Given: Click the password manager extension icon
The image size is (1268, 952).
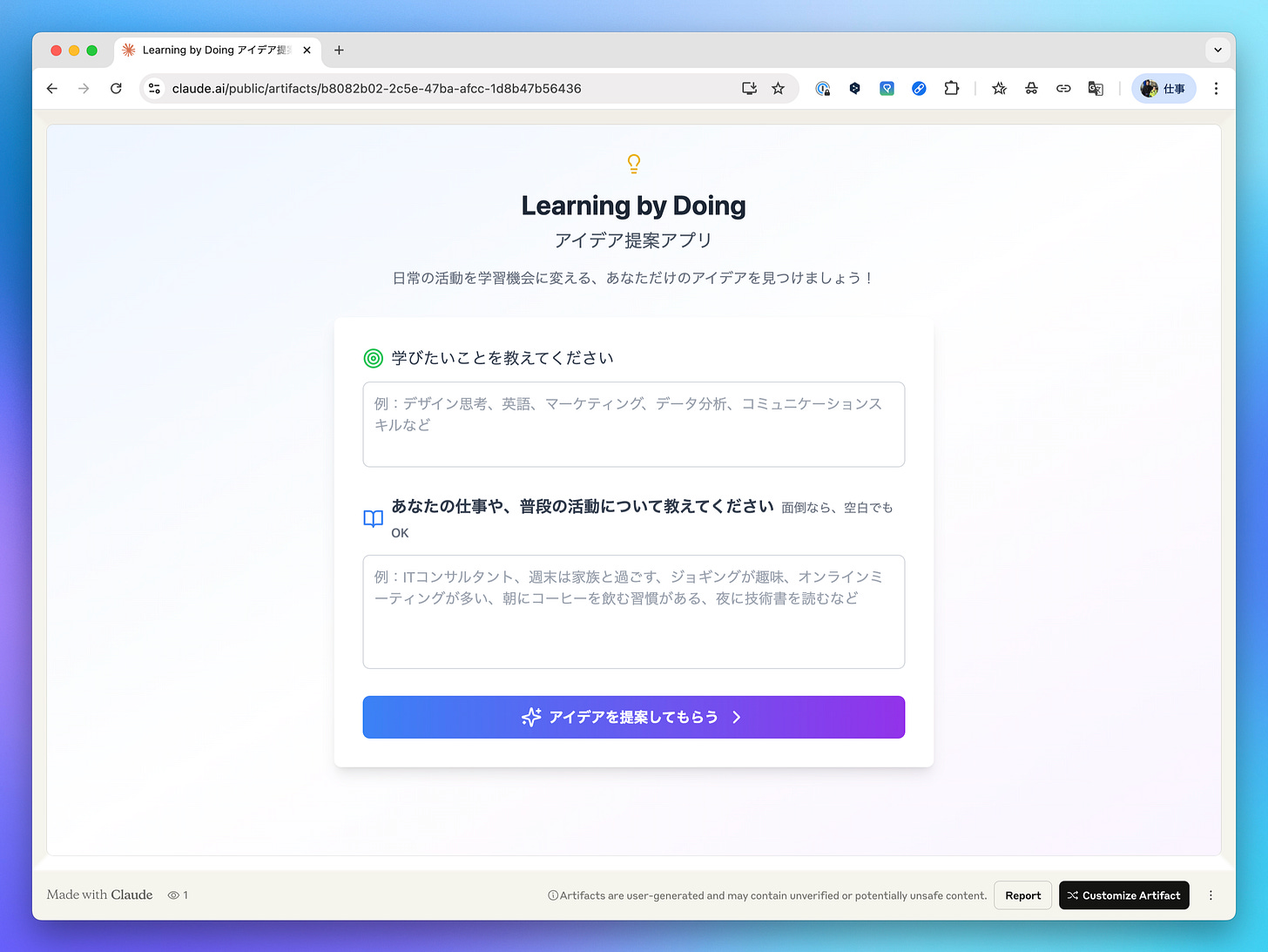Looking at the screenshot, I should click(823, 88).
